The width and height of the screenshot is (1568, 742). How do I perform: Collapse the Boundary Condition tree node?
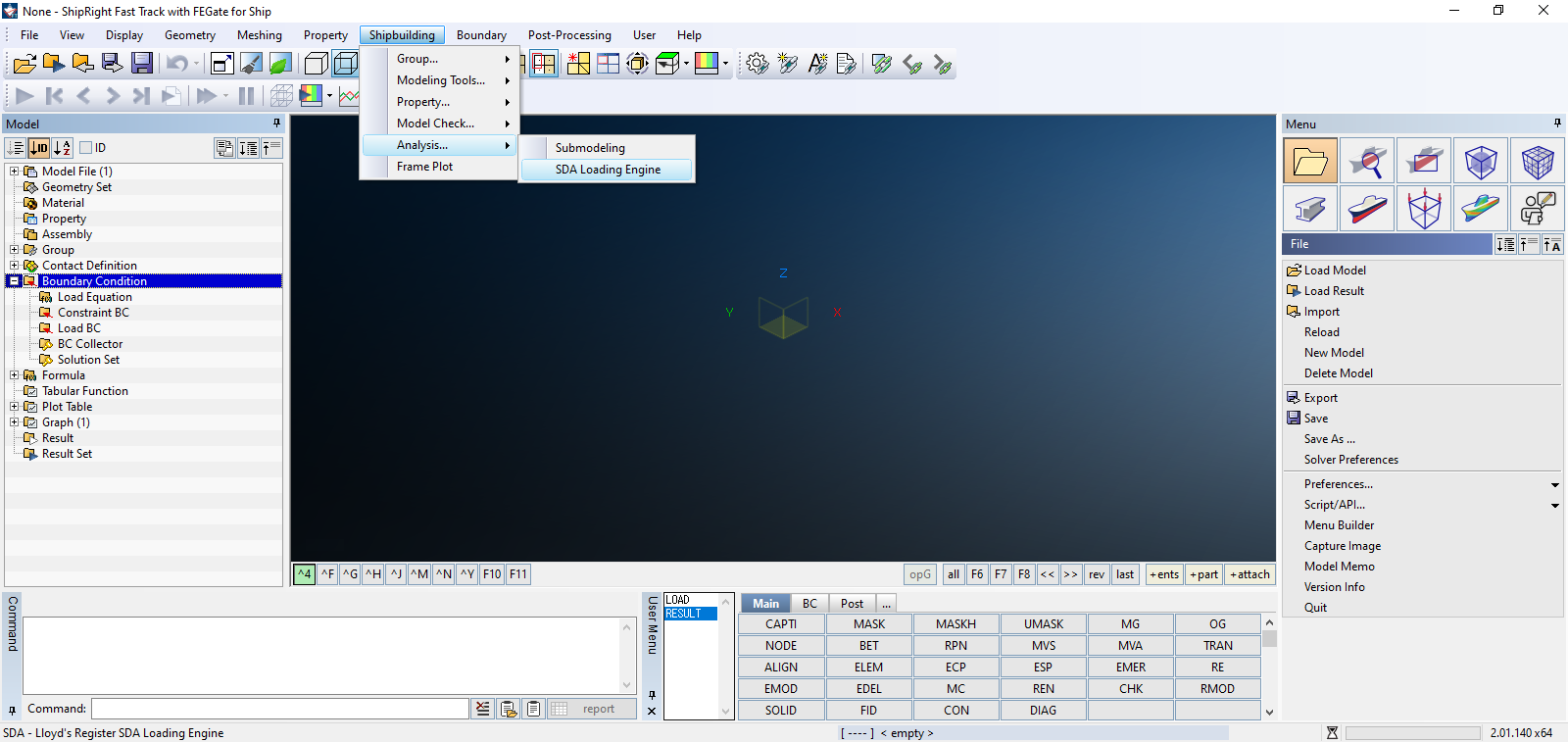pyautogui.click(x=15, y=281)
